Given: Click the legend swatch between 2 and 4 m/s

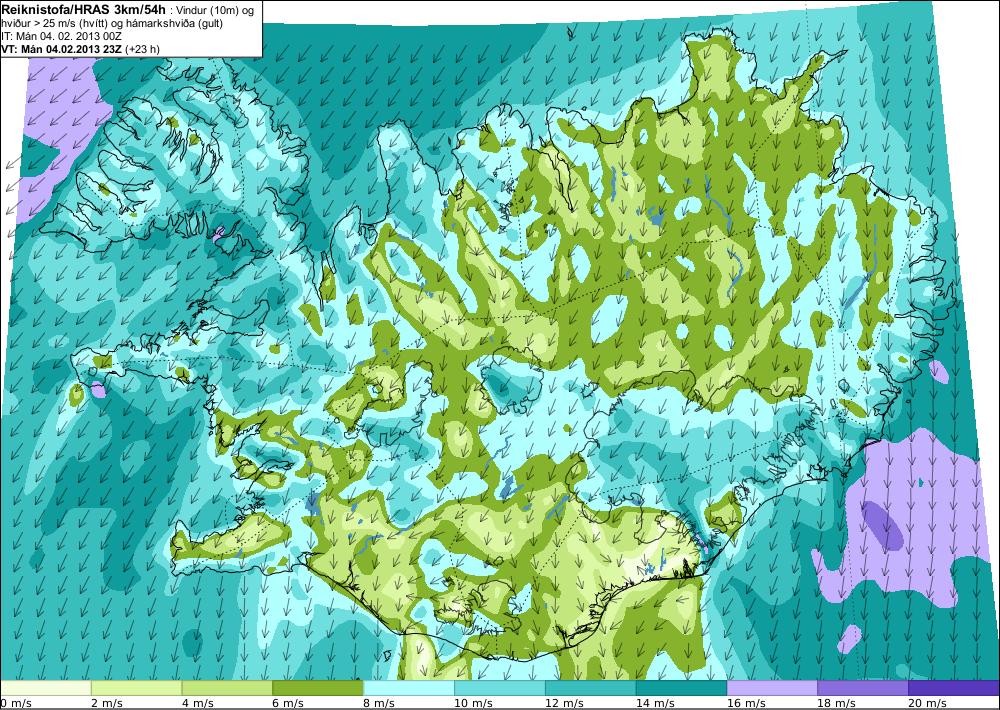Looking at the screenshot, I should tap(136, 688).
